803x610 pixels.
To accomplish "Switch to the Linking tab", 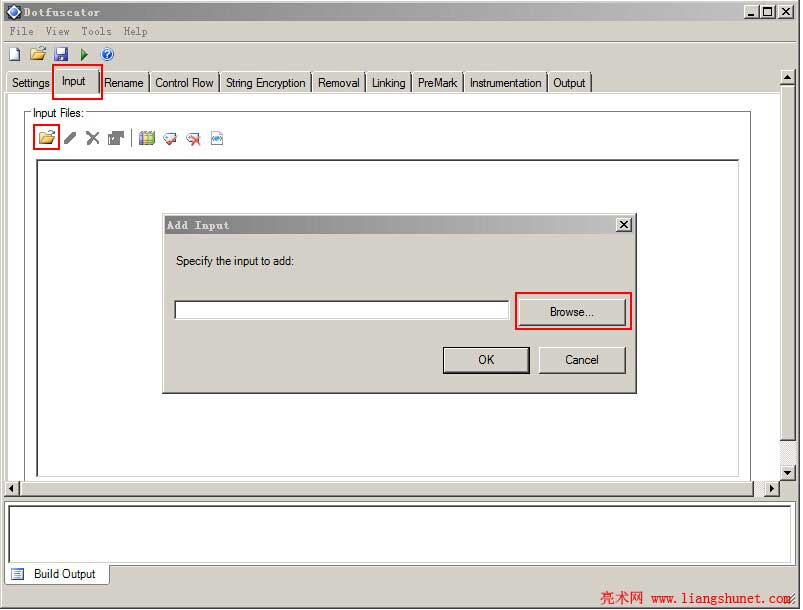I will point(389,83).
